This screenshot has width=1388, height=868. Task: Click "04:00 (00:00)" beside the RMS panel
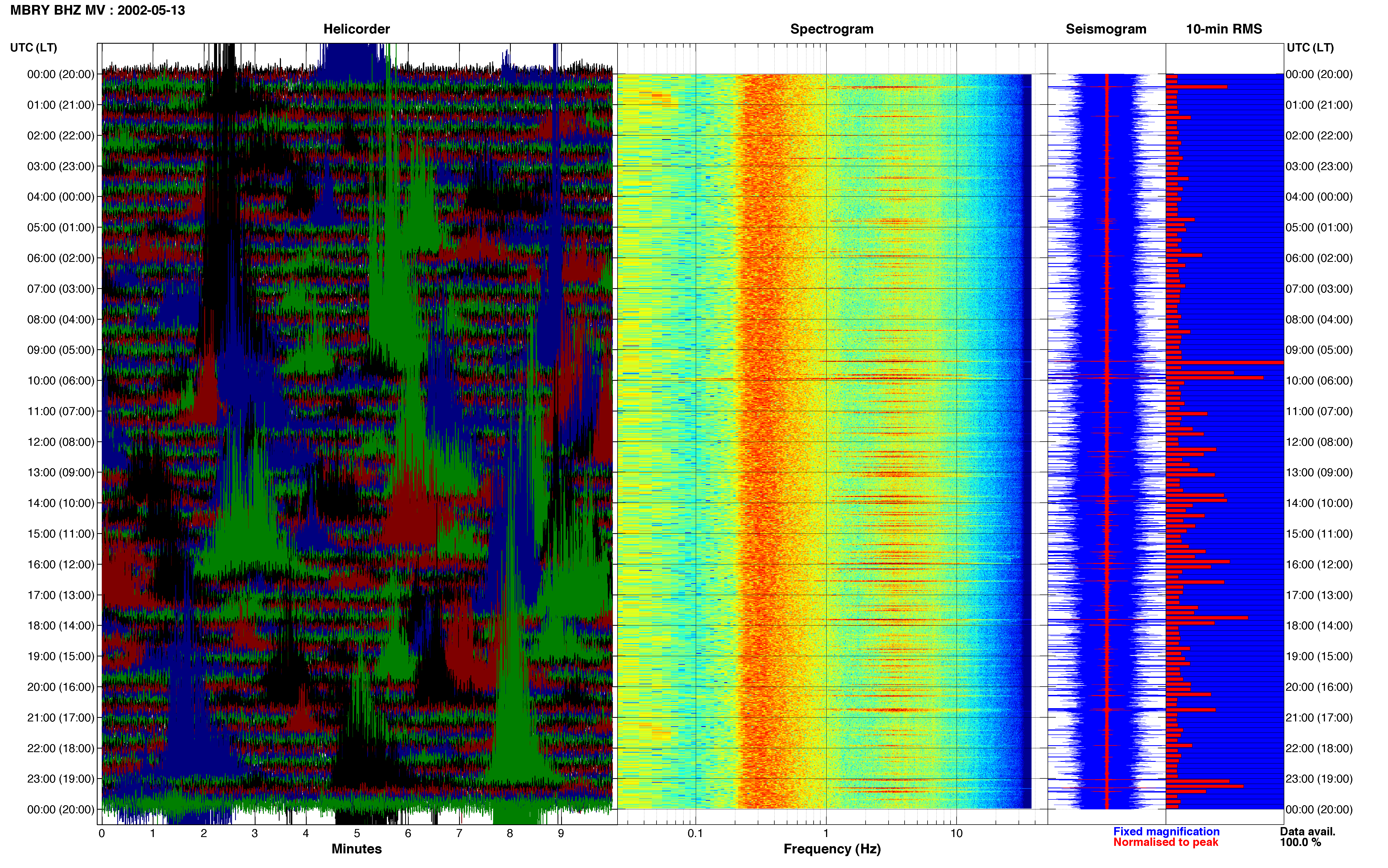[x=1319, y=197]
